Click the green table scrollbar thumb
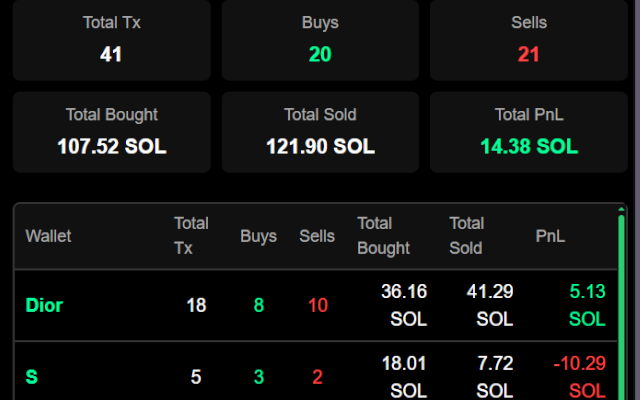Screen dimensions: 640x400 click(x=621, y=307)
